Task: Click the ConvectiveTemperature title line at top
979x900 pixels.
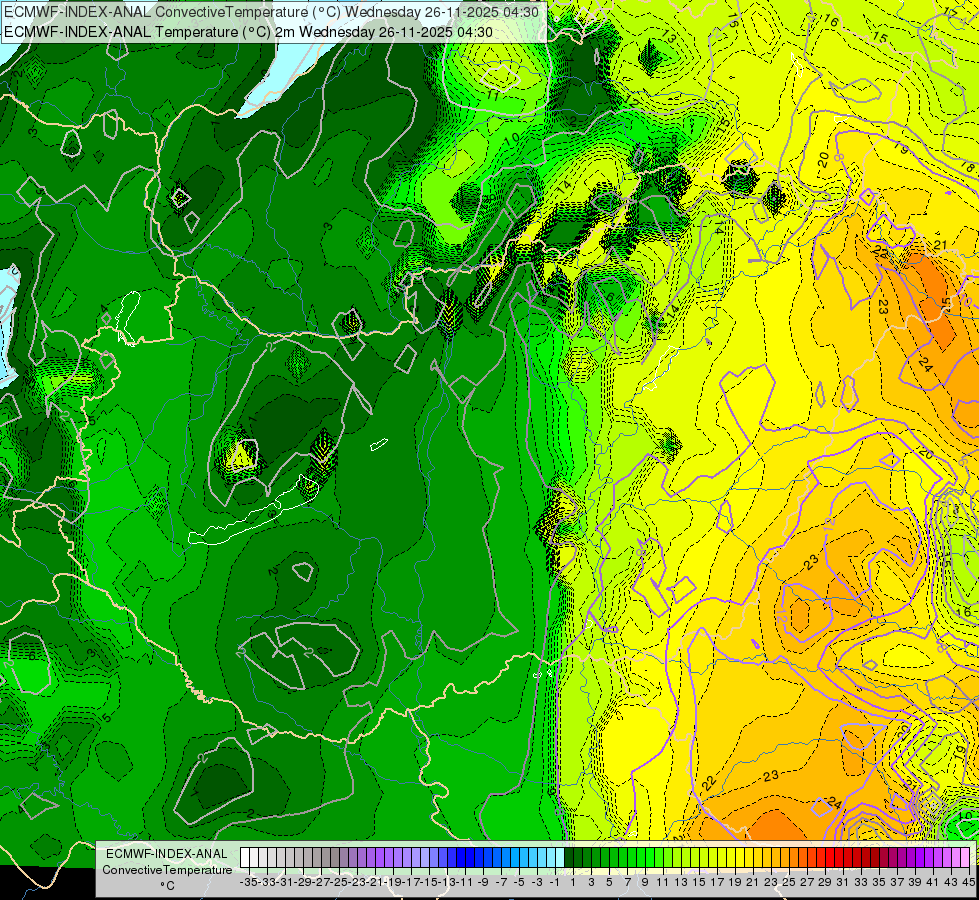Action: click(272, 12)
